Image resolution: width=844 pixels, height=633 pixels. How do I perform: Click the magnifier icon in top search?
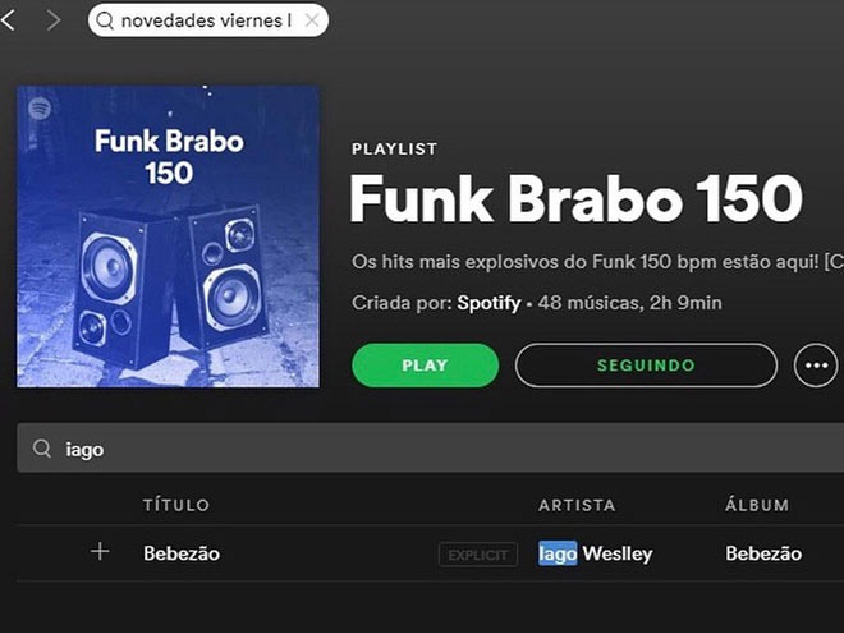104,20
